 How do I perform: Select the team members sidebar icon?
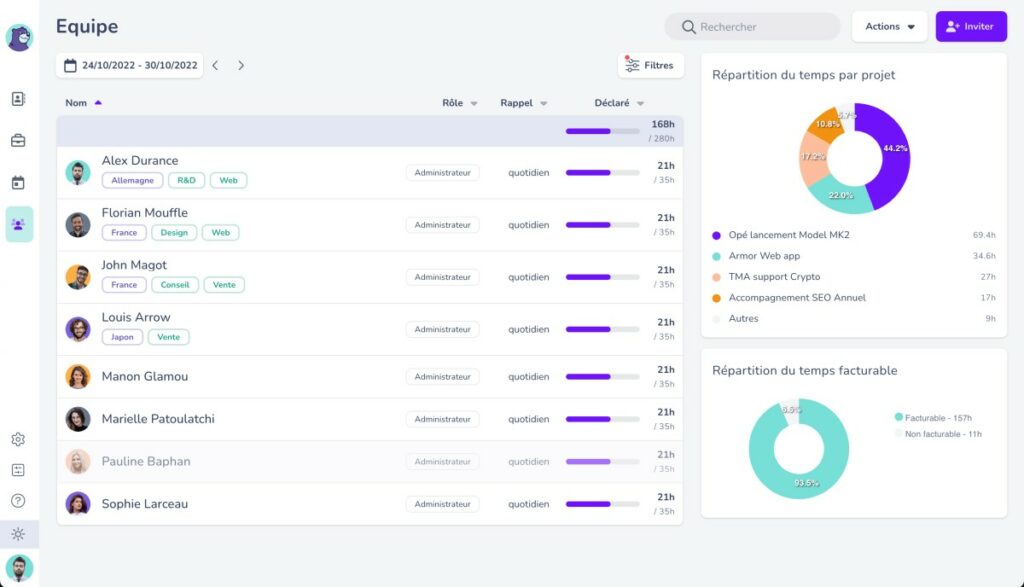click(19, 224)
